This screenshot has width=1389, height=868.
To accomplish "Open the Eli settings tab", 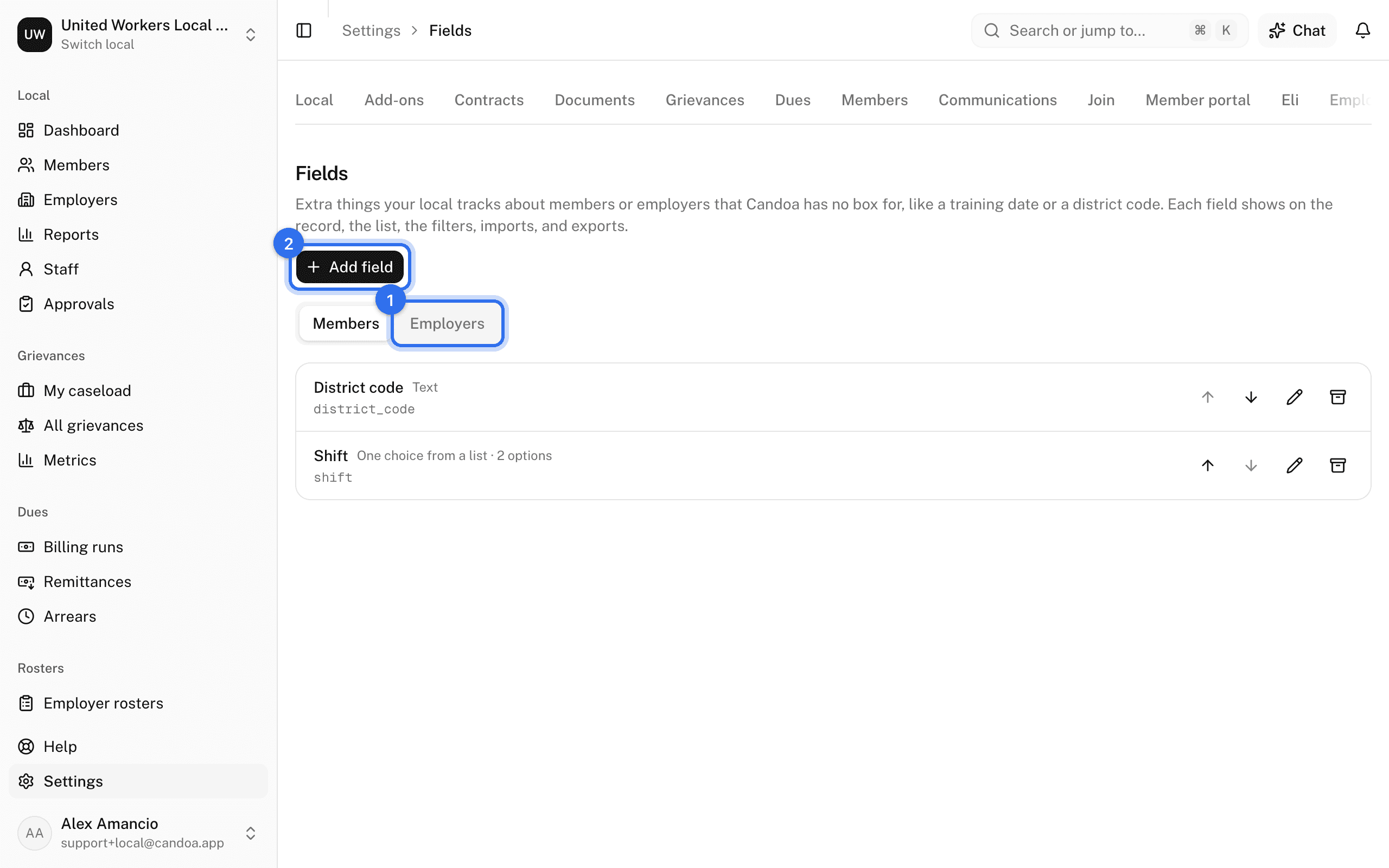I will coord(1290,100).
